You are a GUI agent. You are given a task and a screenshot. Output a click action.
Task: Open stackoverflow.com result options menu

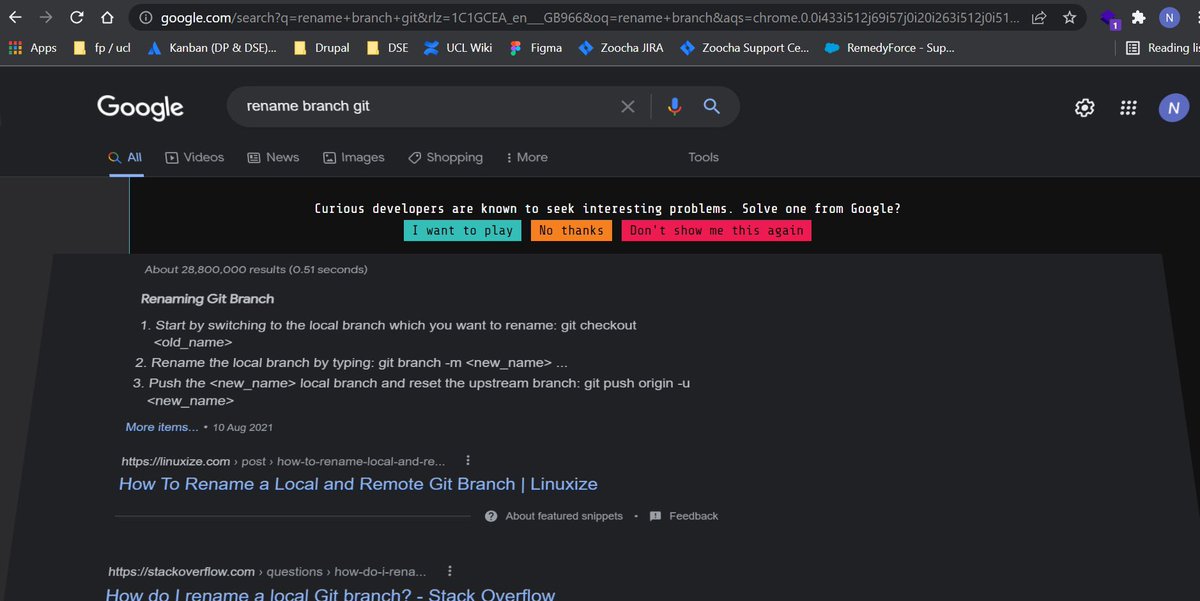tap(450, 572)
